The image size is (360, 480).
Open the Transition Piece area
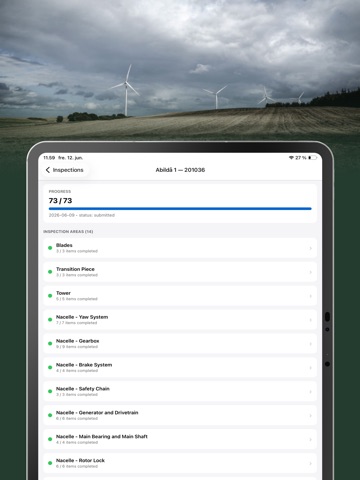[180, 272]
